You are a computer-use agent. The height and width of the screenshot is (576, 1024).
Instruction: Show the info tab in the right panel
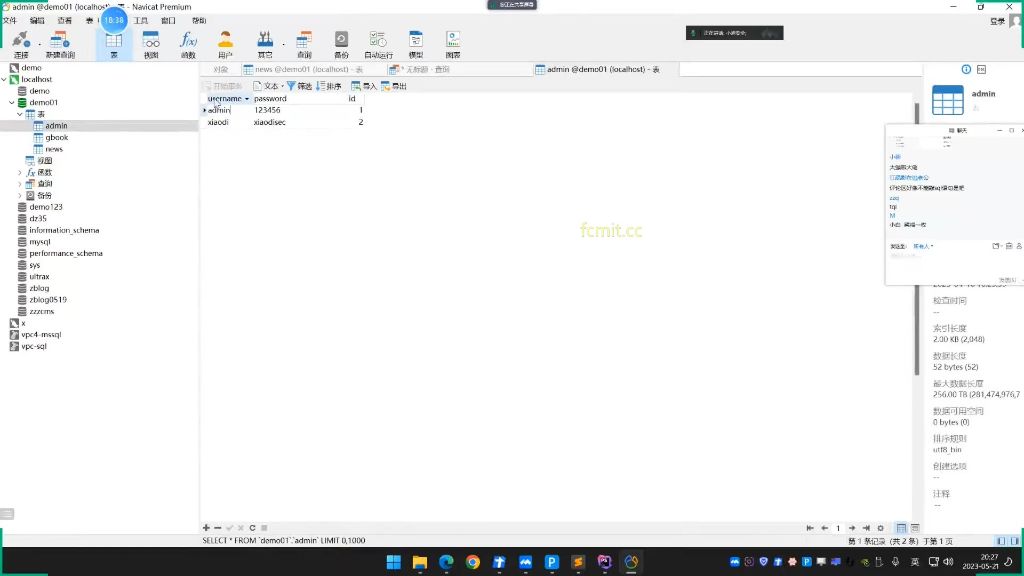[966, 69]
